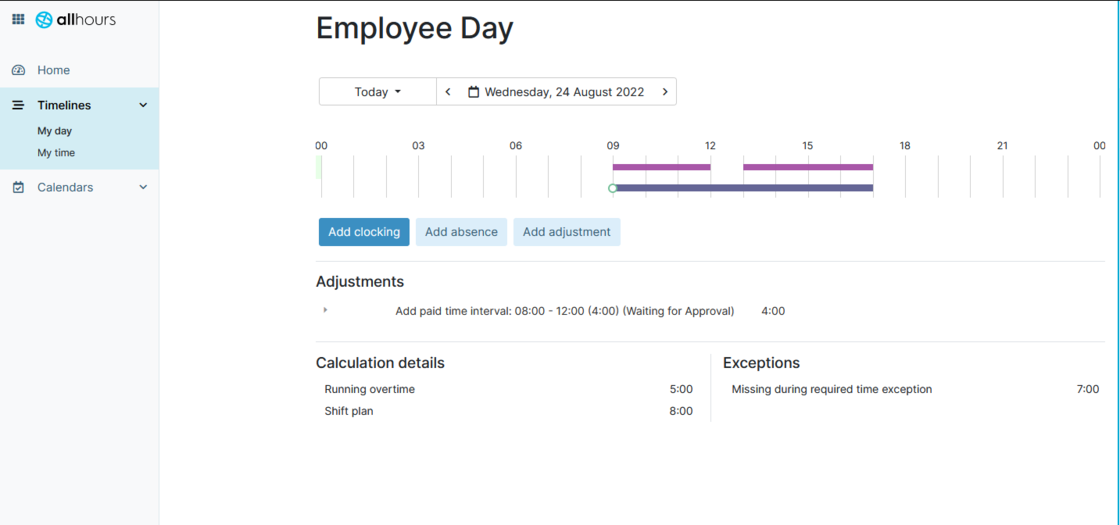The width and height of the screenshot is (1120, 525).
Task: Click the green clocking start marker
Action: 613,188
